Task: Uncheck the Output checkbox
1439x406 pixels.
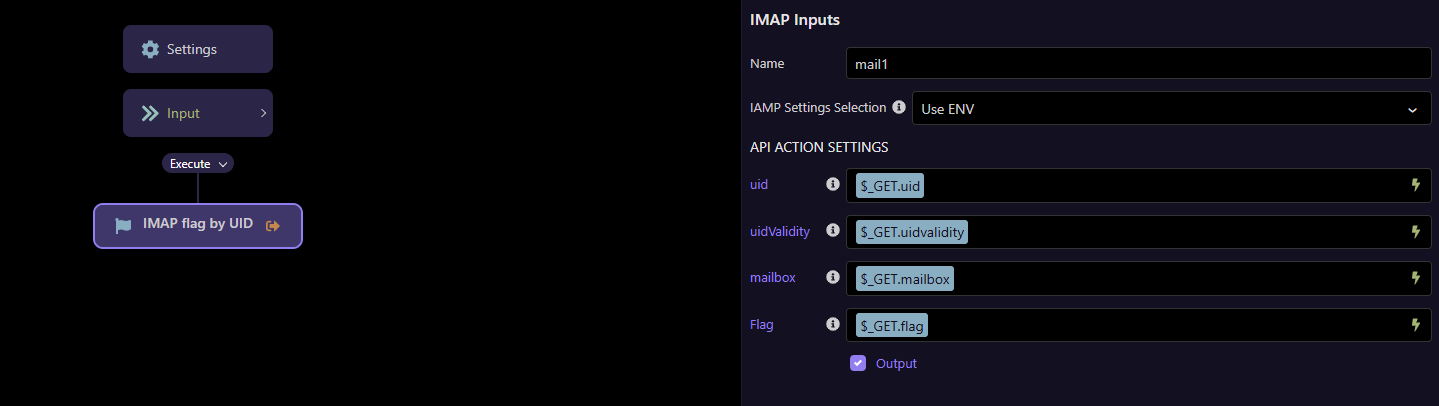Action: tap(858, 363)
